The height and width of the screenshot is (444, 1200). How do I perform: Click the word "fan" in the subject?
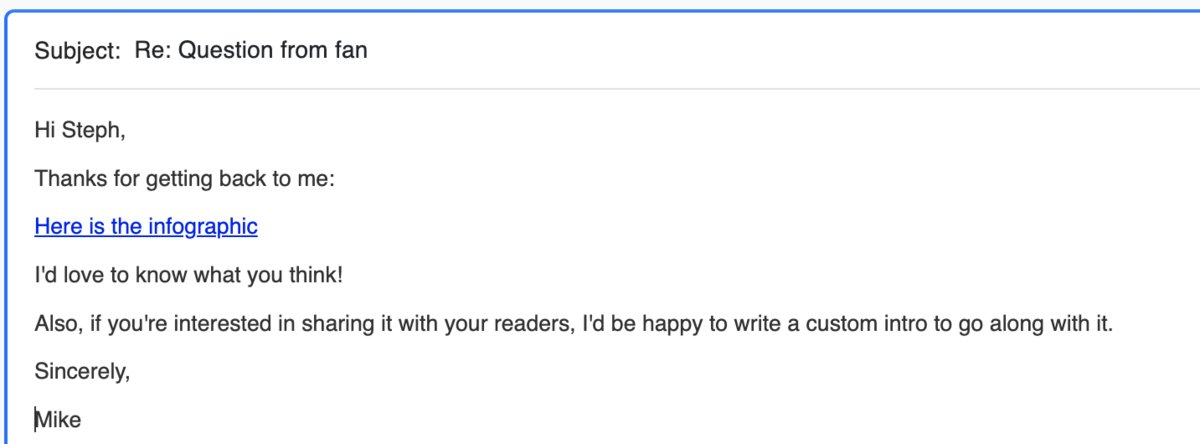[351, 50]
